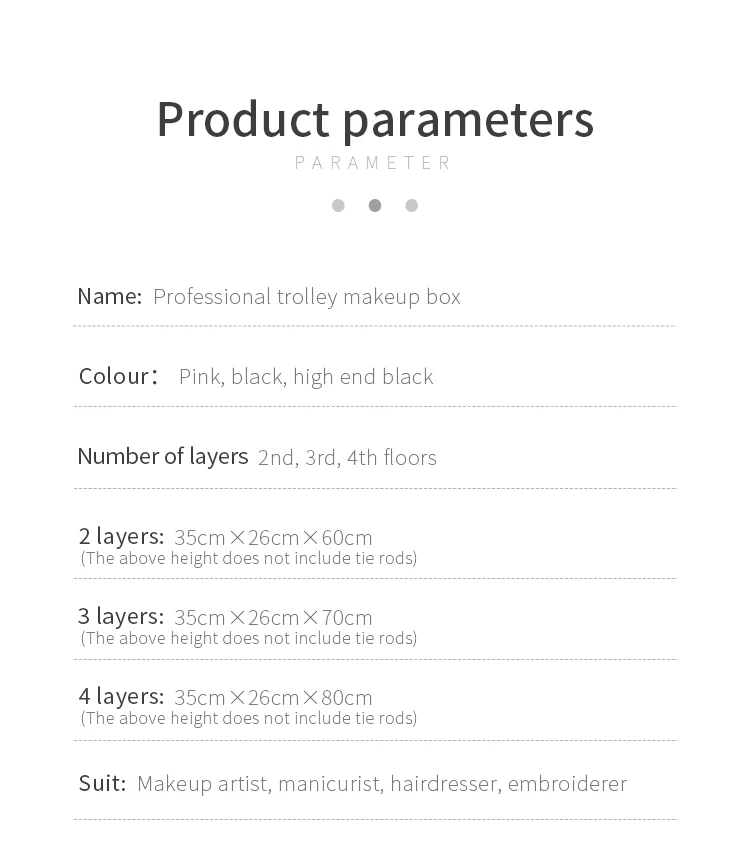750x868 pixels.
Task: Click the 35cm×26cm×60cm dimensions
Action: (x=273, y=538)
